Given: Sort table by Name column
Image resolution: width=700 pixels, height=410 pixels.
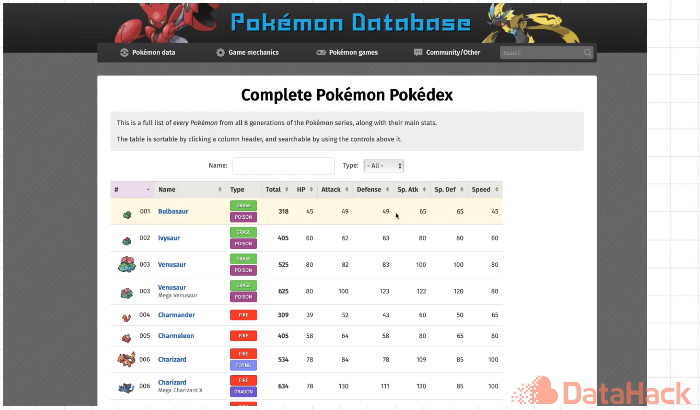Looking at the screenshot, I should (190, 190).
